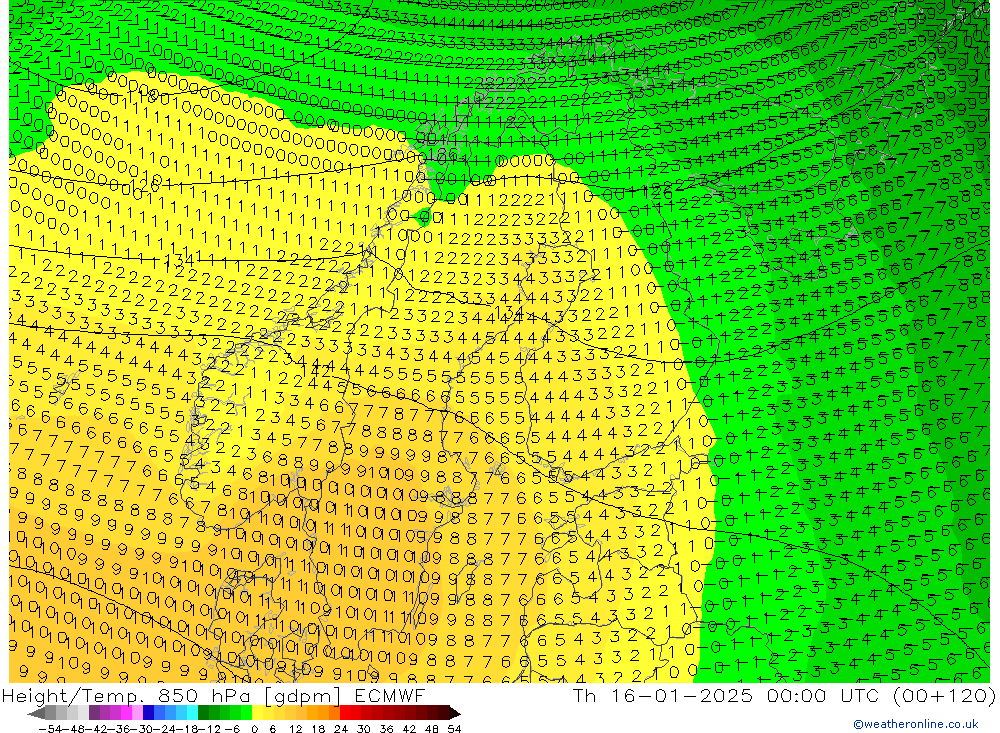The width and height of the screenshot is (1000, 733).
Task: Click the "00:00 UTC" time text
Action: pos(823,695)
